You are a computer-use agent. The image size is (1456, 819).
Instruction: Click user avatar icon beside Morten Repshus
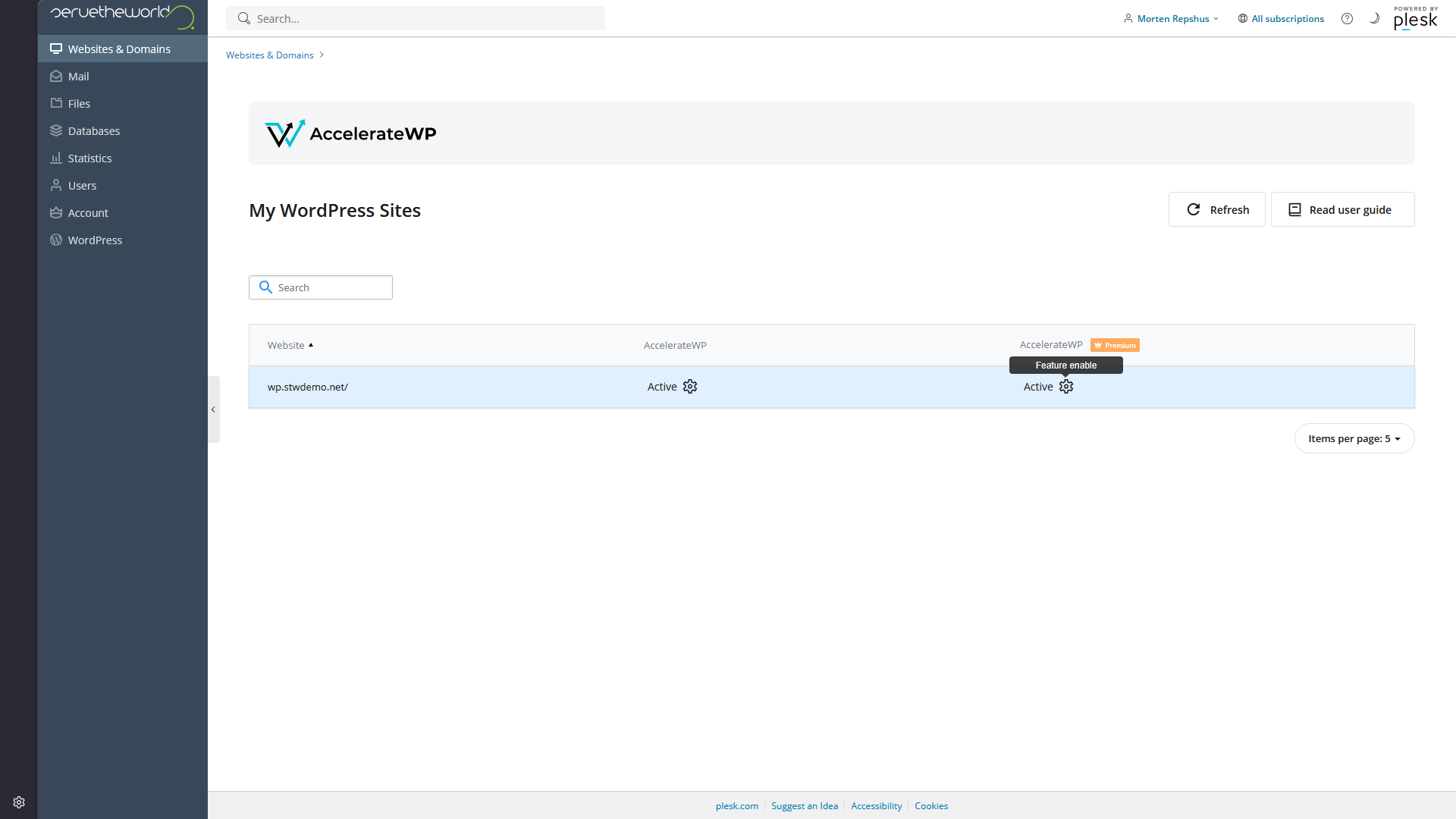[1128, 18]
